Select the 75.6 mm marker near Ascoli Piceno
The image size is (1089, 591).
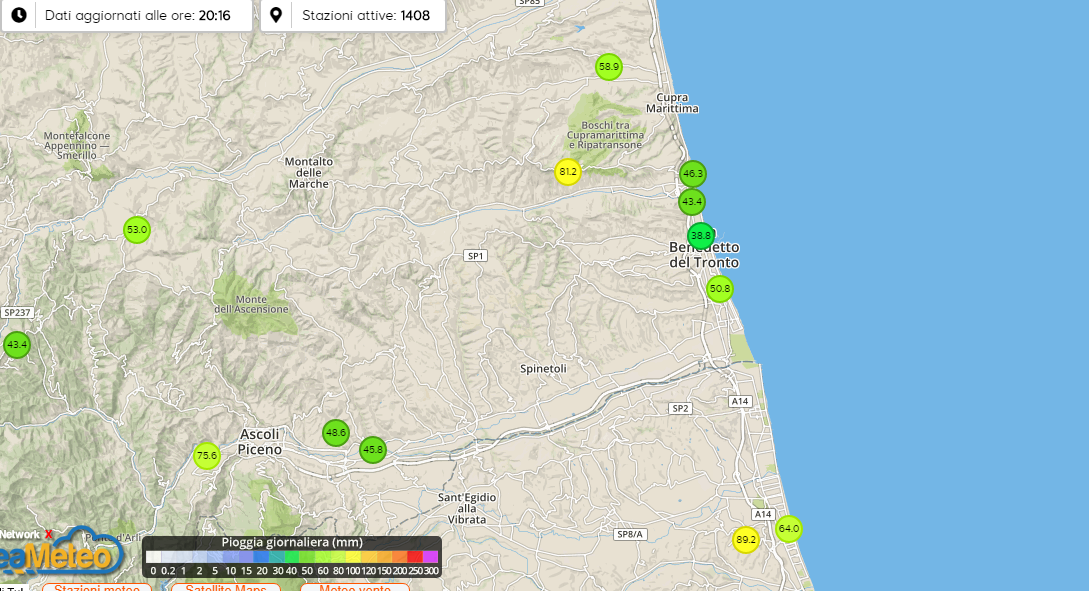(x=206, y=456)
